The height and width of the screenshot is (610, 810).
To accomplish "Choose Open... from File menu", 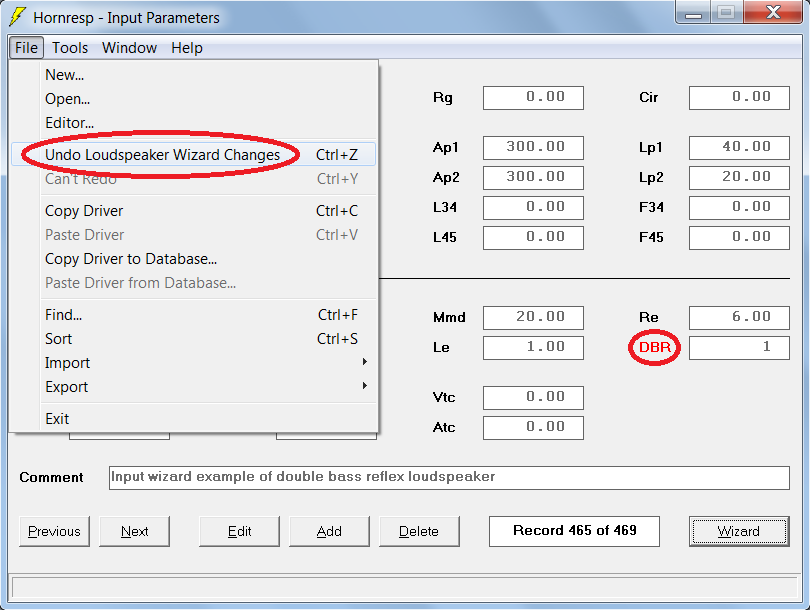I will click(193, 99).
